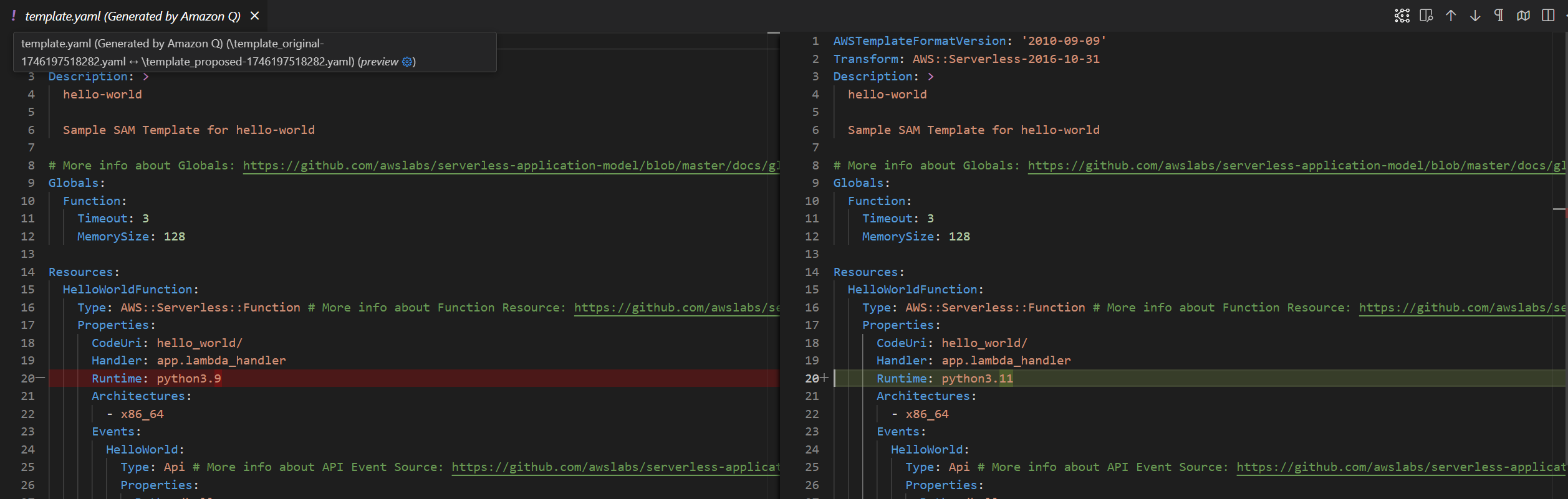Open Function Resource link in left pane line 16
Image resolution: width=1568 pixels, height=499 pixels.
676,307
